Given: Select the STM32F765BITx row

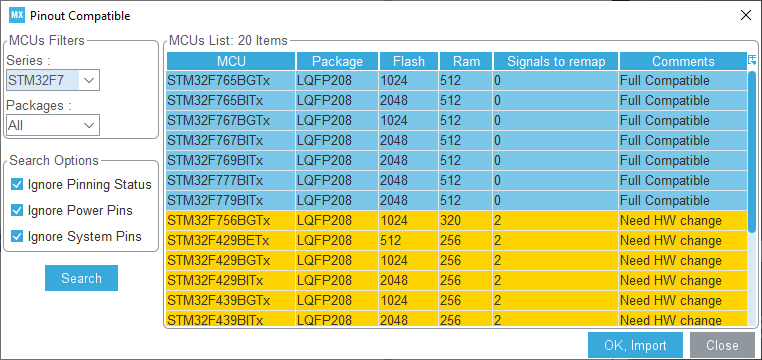Looking at the screenshot, I should pos(457,101).
